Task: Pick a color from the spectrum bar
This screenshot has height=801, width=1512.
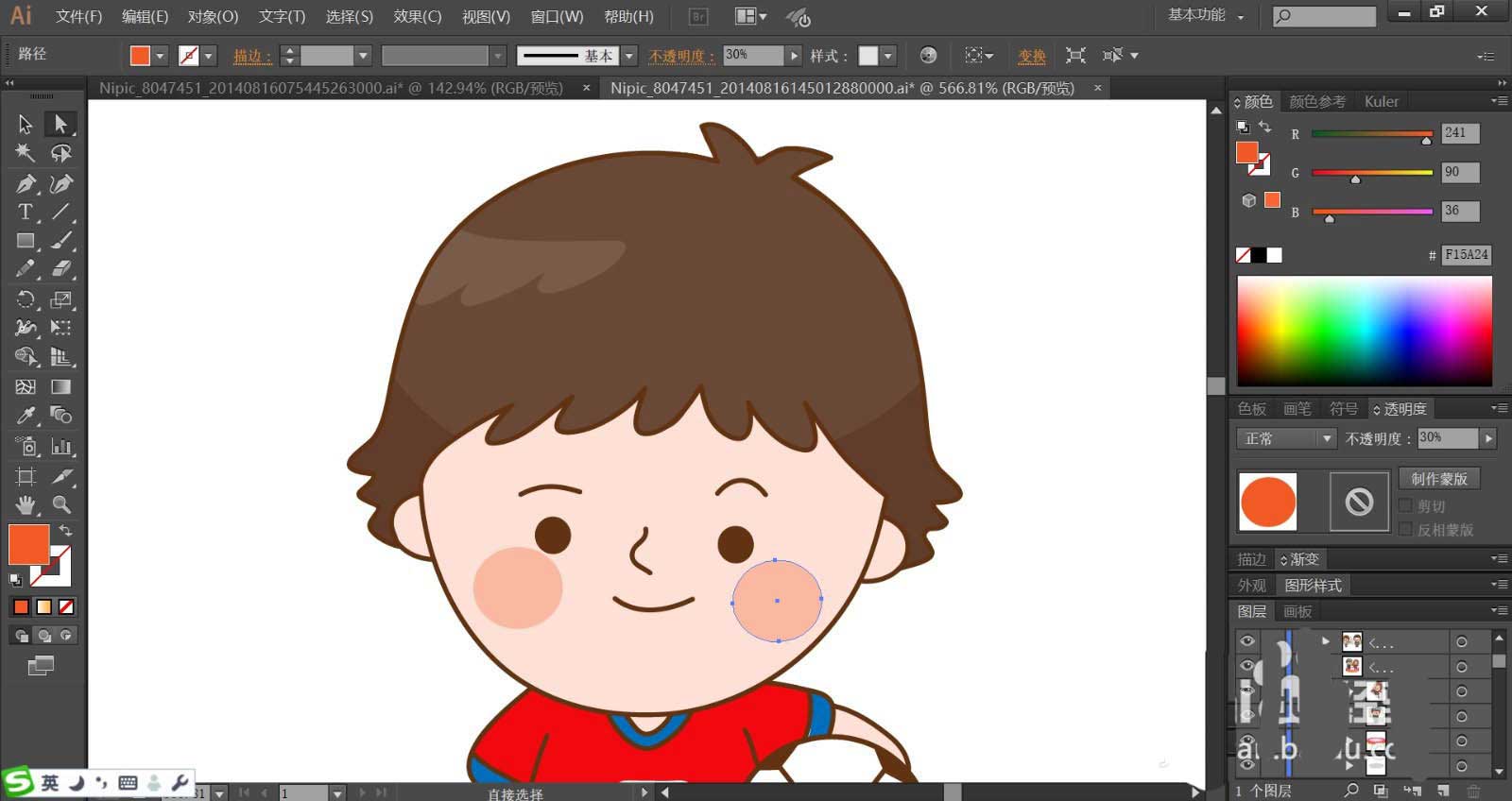Action: 1365,331
